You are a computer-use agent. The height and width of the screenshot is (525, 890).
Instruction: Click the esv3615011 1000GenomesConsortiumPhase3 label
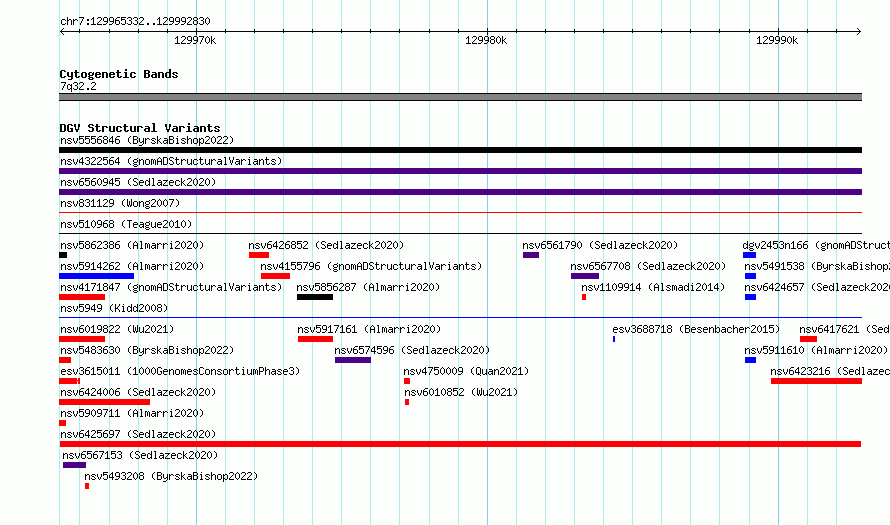[180, 371]
